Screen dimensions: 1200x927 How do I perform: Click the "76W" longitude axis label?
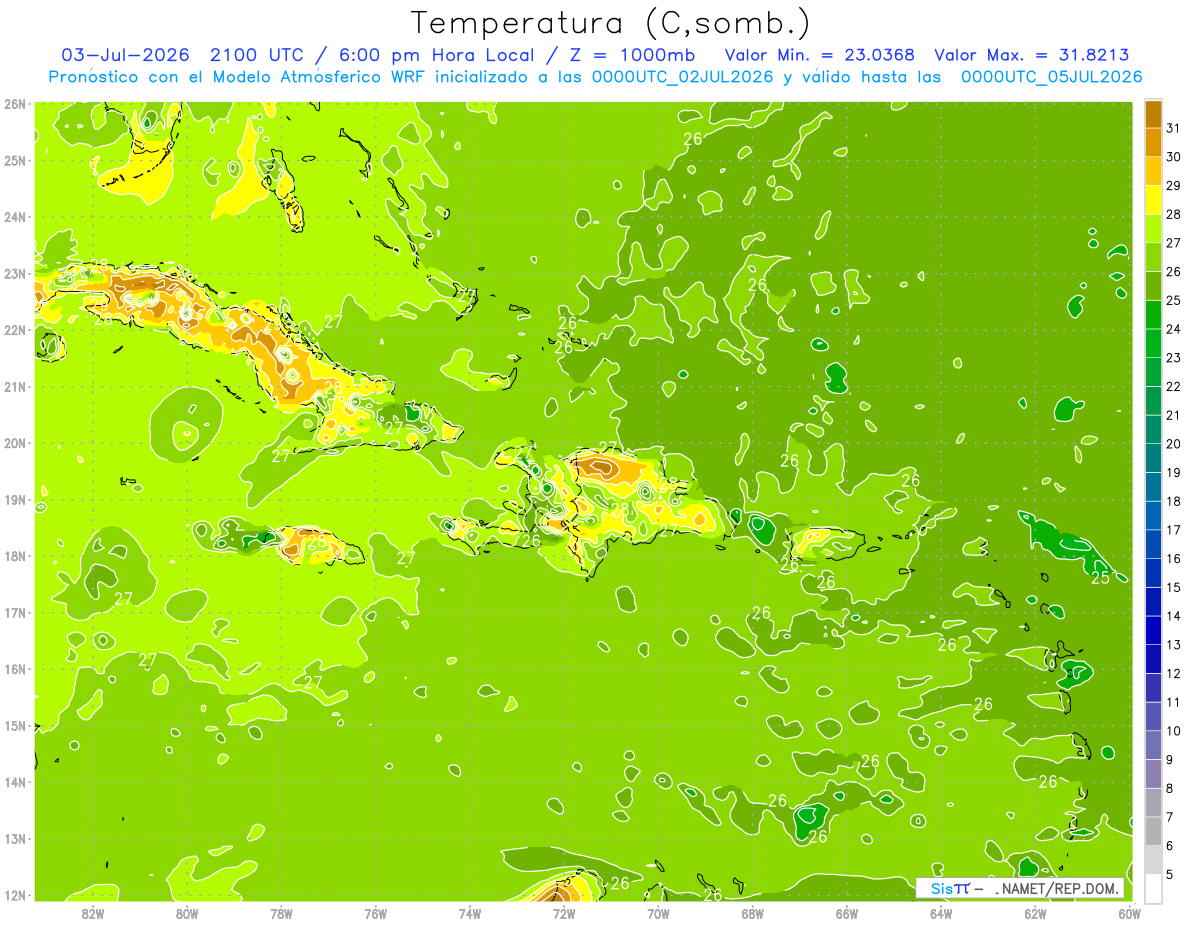[x=376, y=913]
